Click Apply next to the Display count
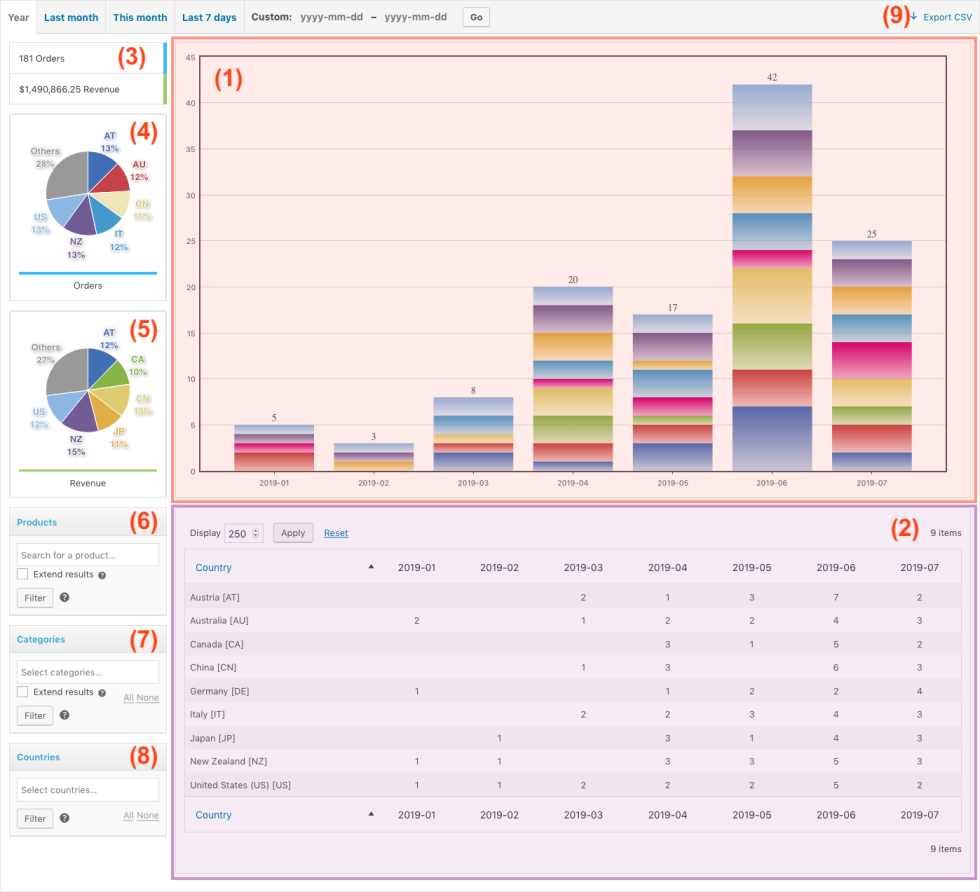This screenshot has height=892, width=980. pos(293,532)
